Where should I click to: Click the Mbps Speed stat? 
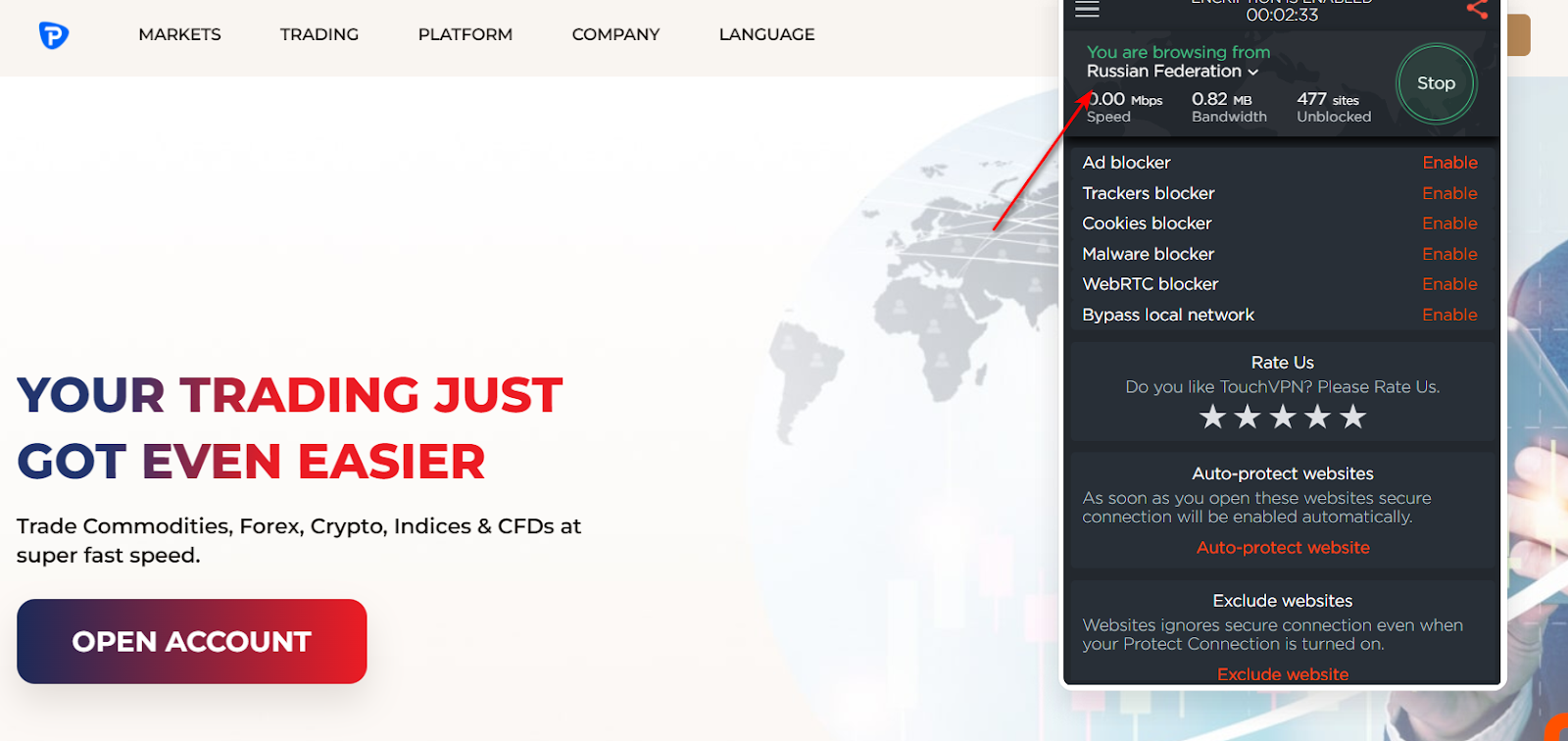click(1124, 107)
